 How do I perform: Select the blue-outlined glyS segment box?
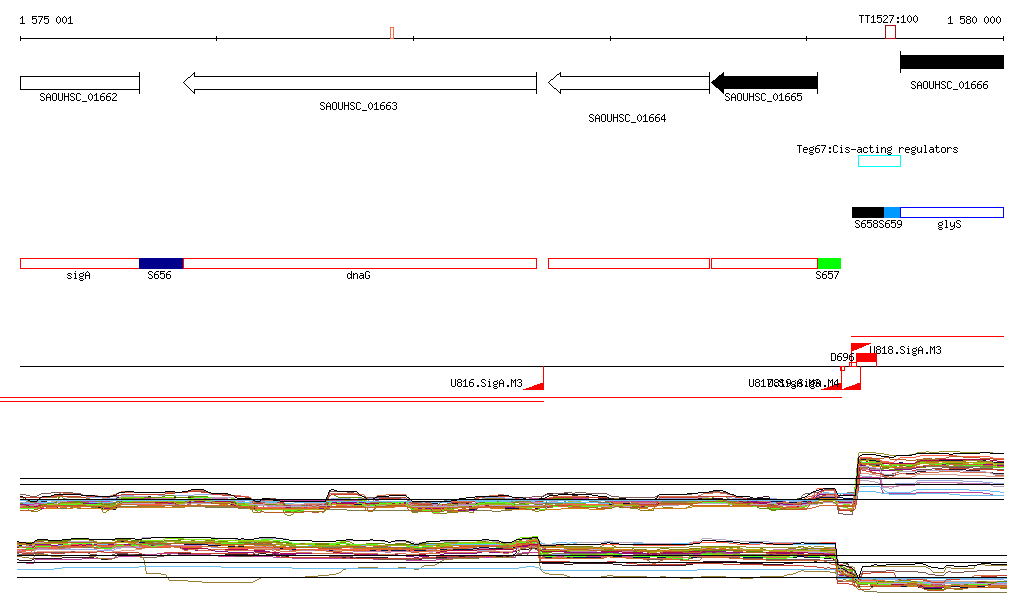[x=952, y=212]
